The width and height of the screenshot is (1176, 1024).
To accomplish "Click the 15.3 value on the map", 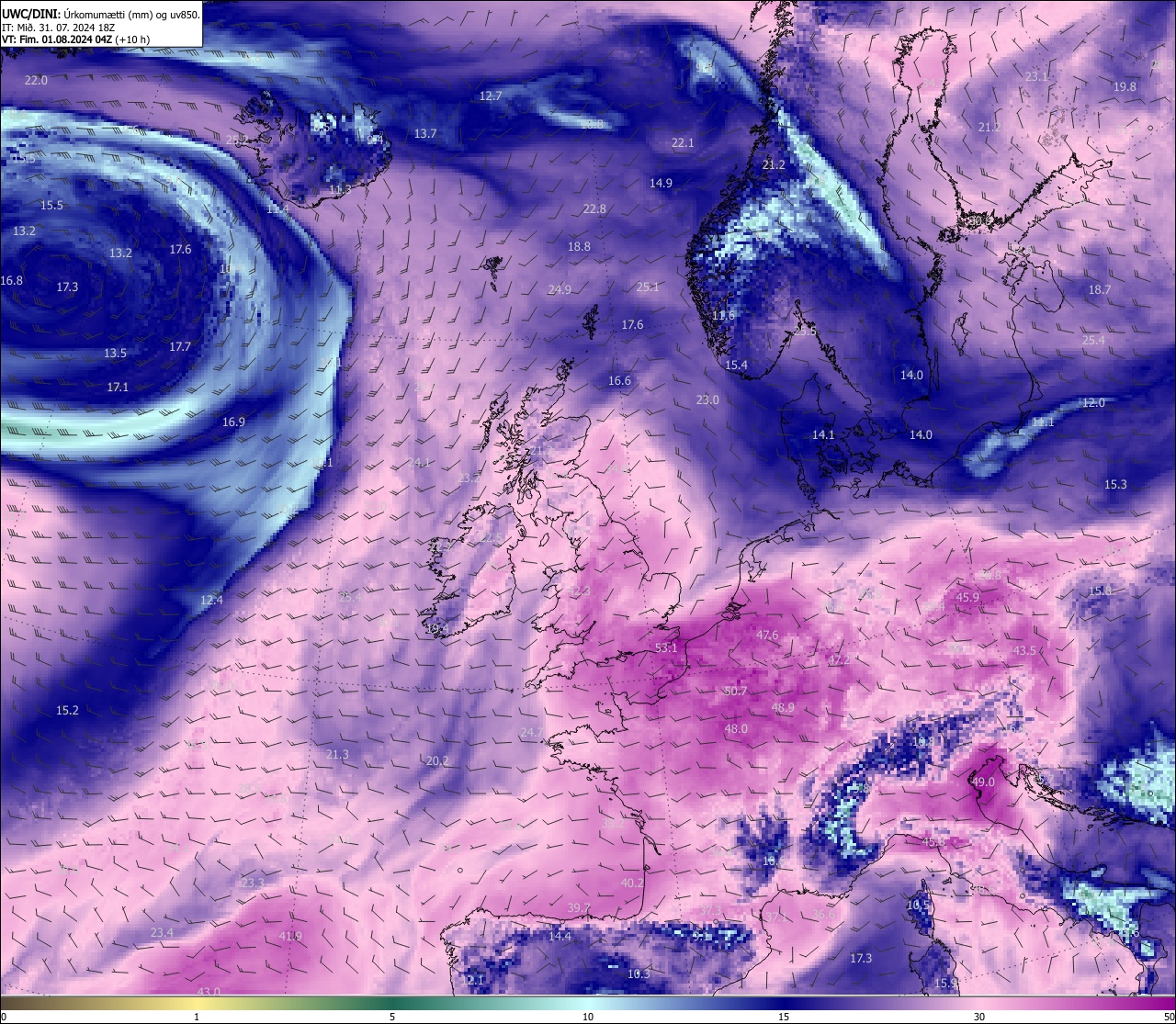I will [x=1115, y=485].
